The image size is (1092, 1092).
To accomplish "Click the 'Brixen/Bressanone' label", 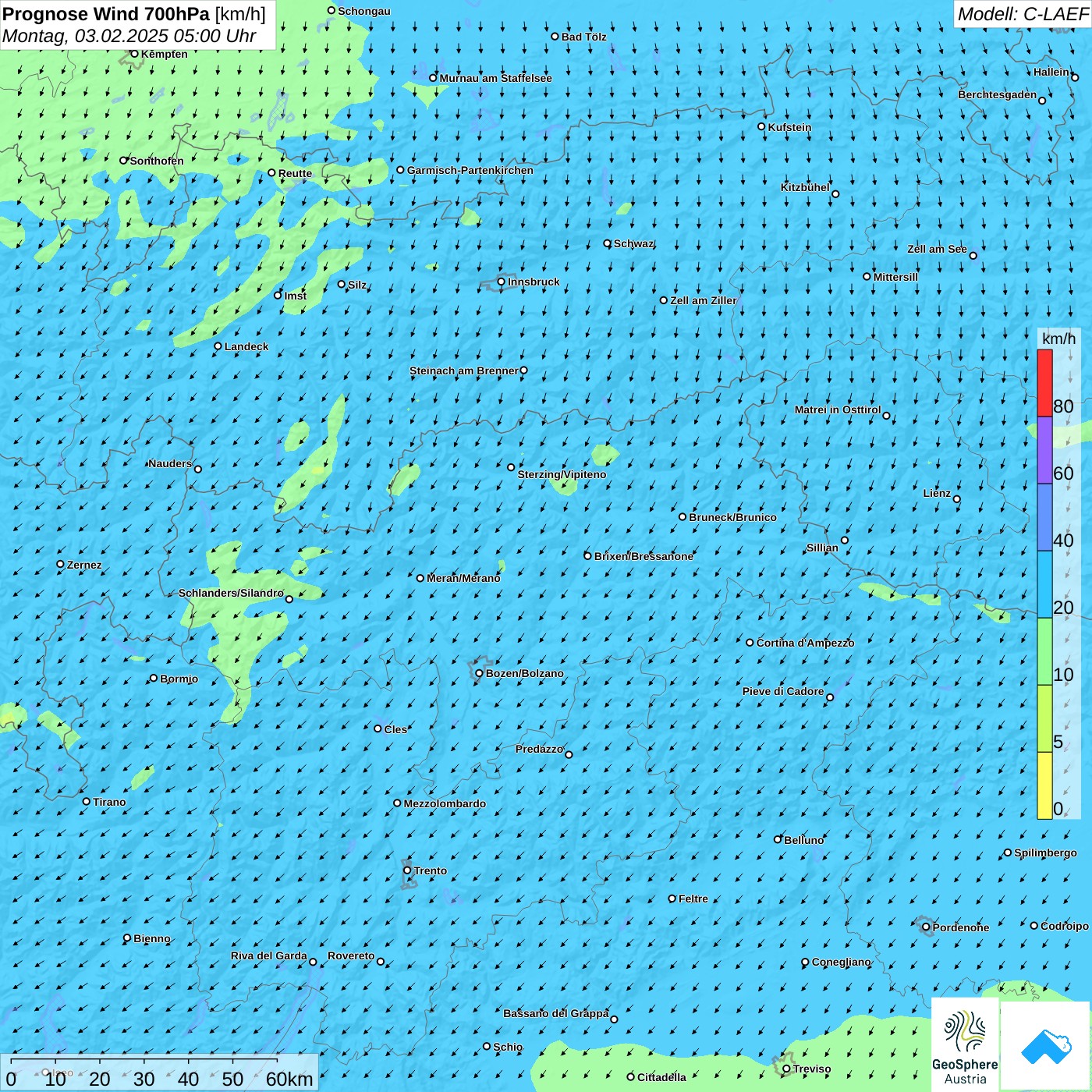I will coord(643,556).
